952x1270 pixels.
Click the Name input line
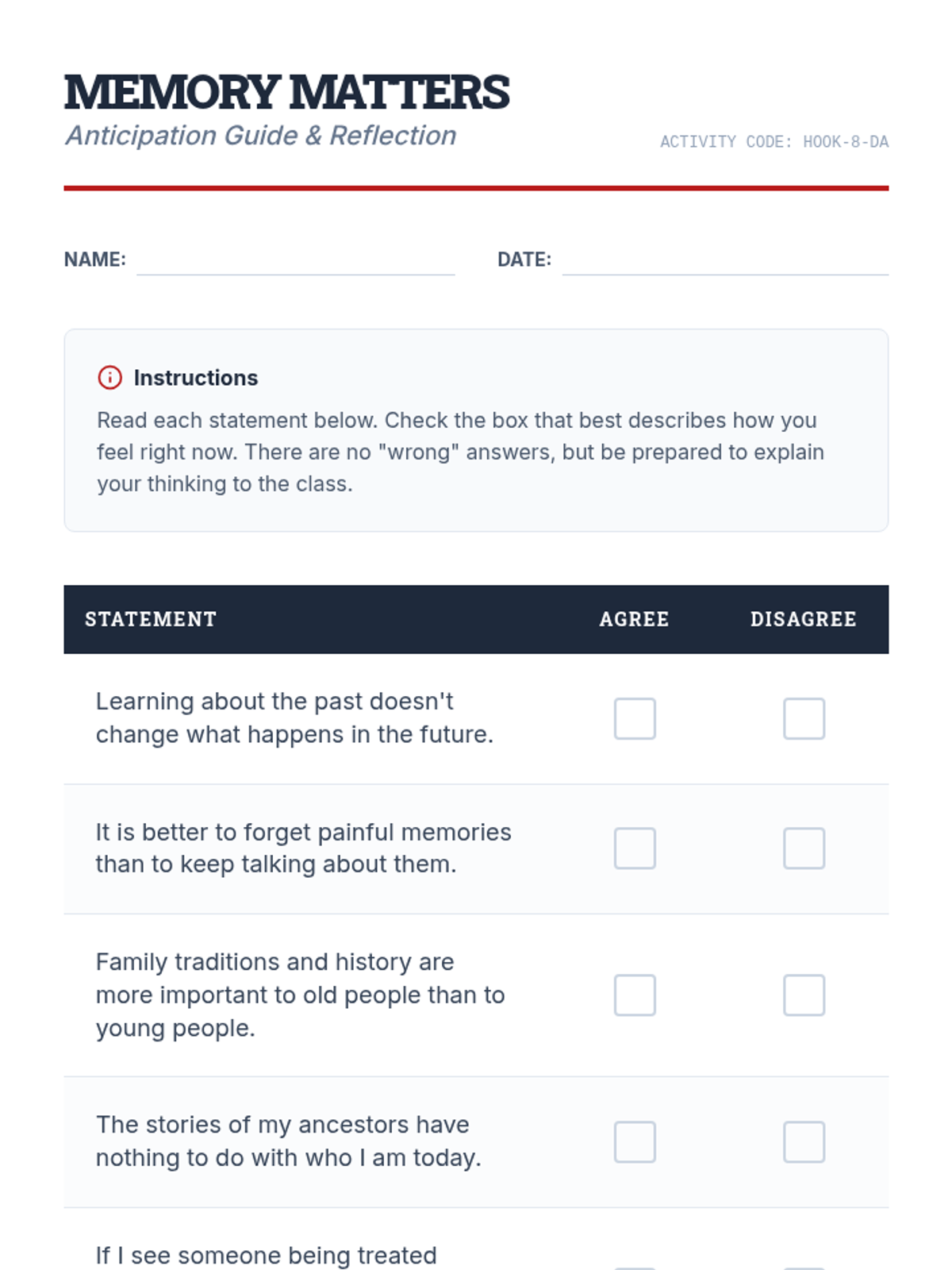tap(295, 262)
